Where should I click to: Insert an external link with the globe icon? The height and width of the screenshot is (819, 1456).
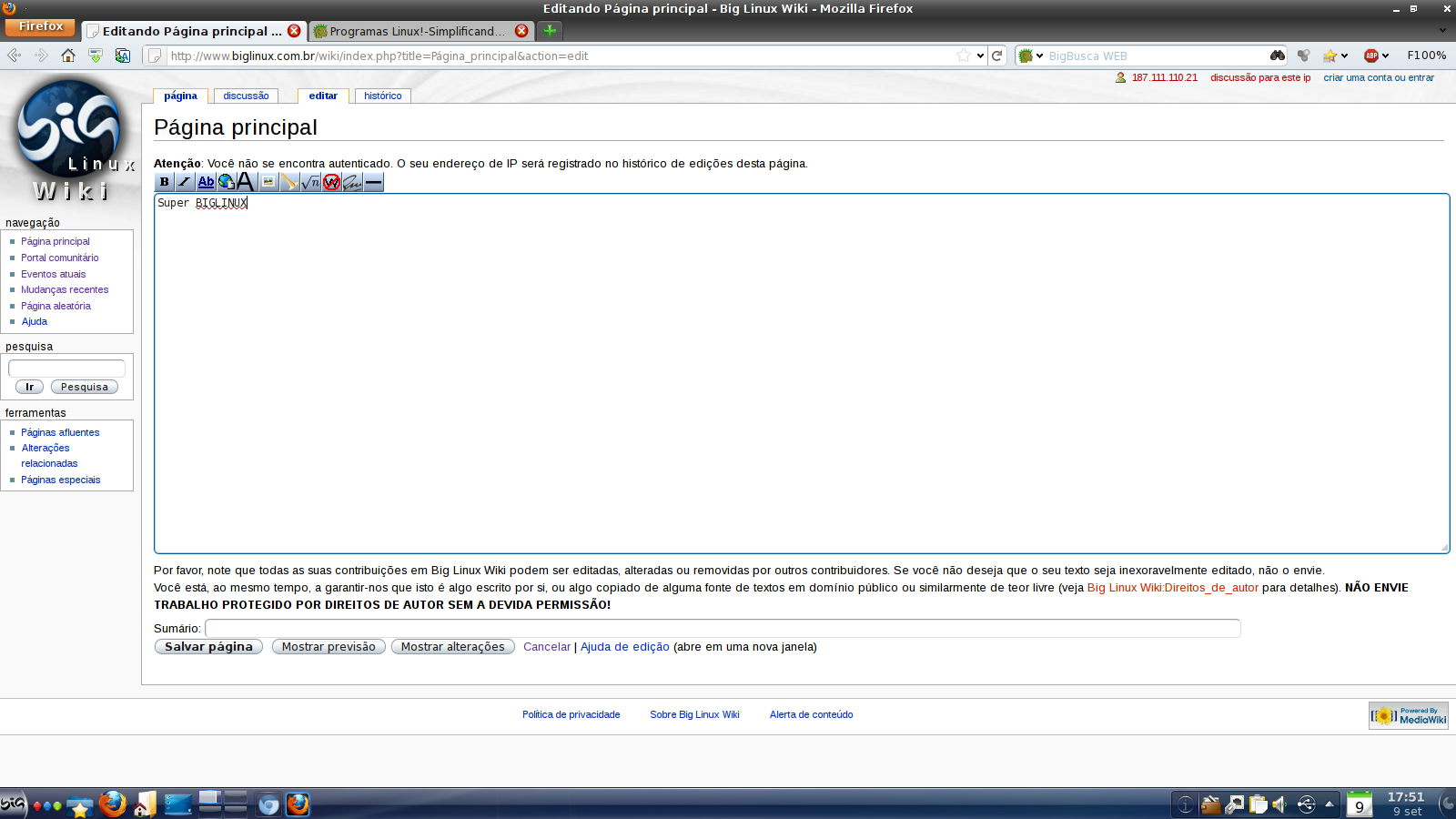tap(226, 182)
